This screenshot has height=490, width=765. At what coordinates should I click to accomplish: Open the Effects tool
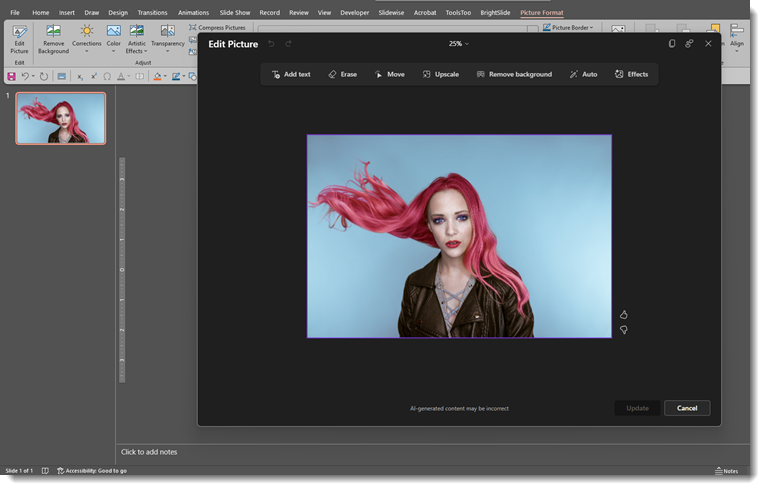[x=631, y=74]
